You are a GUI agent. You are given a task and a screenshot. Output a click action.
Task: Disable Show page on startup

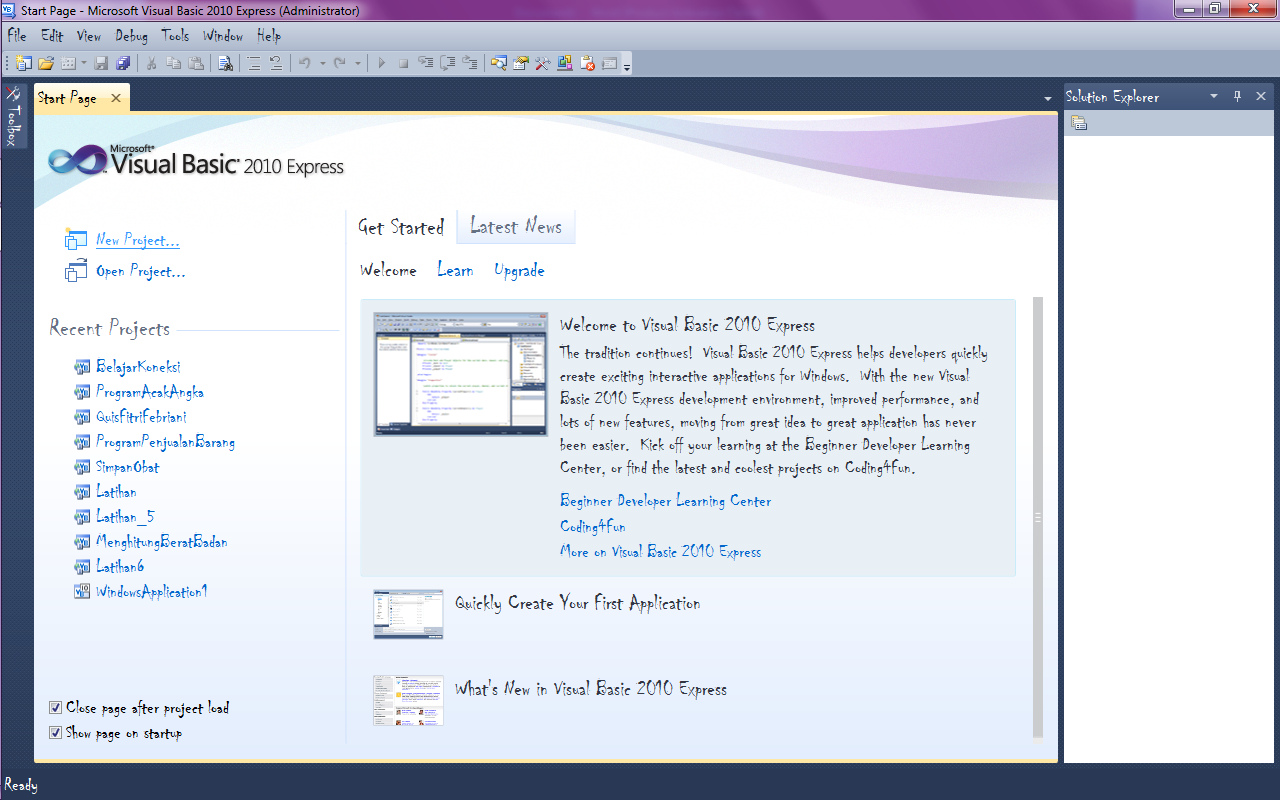click(56, 732)
